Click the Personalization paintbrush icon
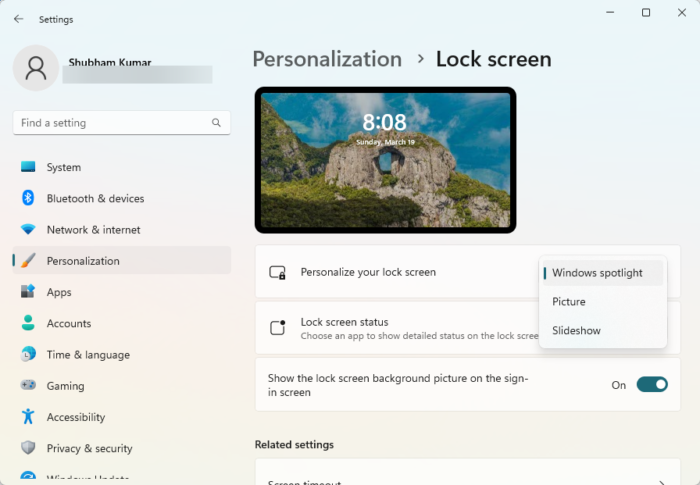 tap(28, 260)
